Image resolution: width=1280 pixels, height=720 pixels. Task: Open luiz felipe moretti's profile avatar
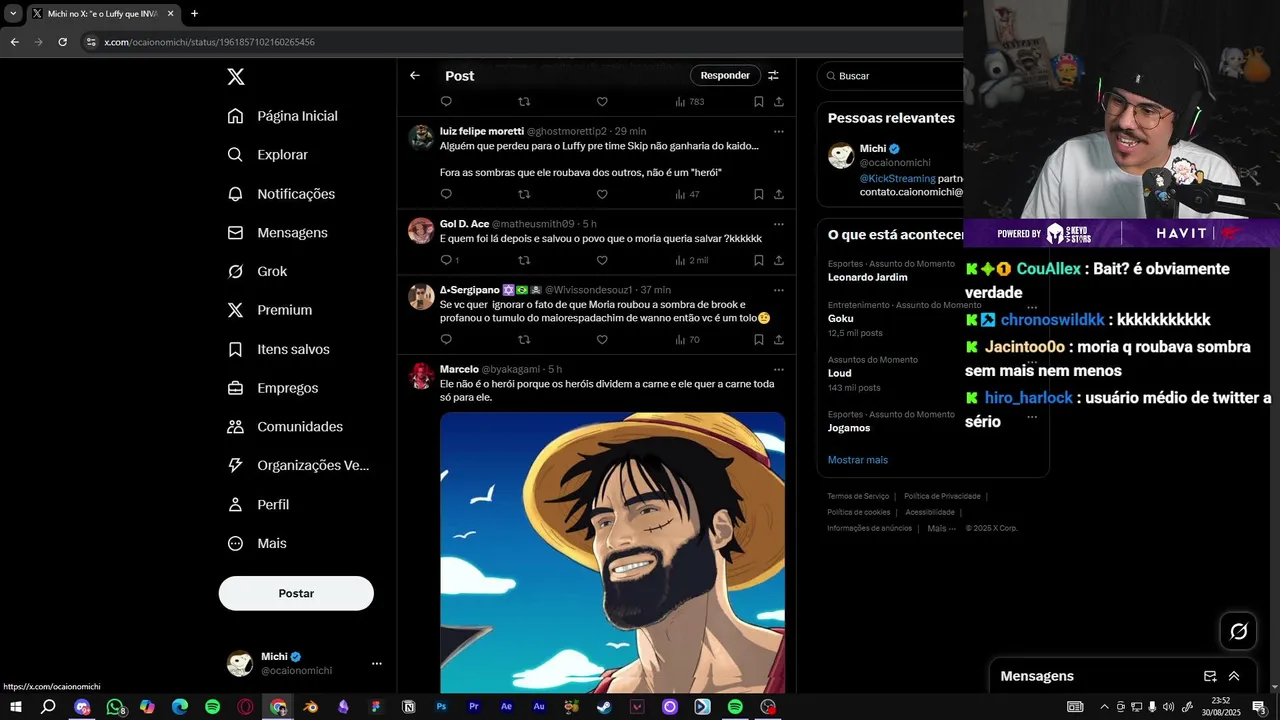(x=421, y=137)
